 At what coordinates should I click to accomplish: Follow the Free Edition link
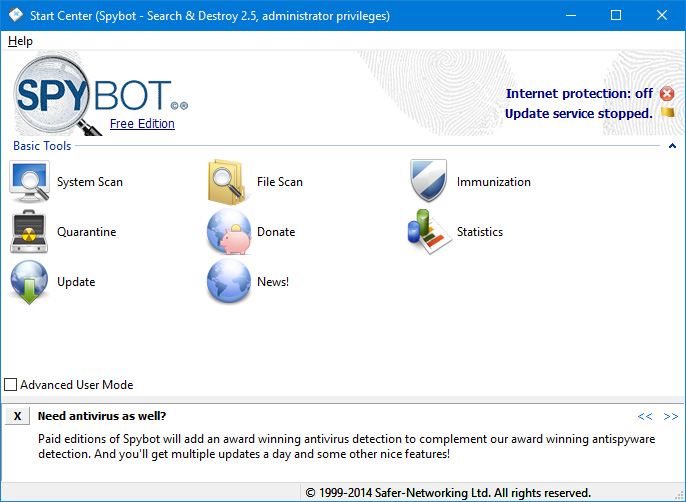[142, 124]
